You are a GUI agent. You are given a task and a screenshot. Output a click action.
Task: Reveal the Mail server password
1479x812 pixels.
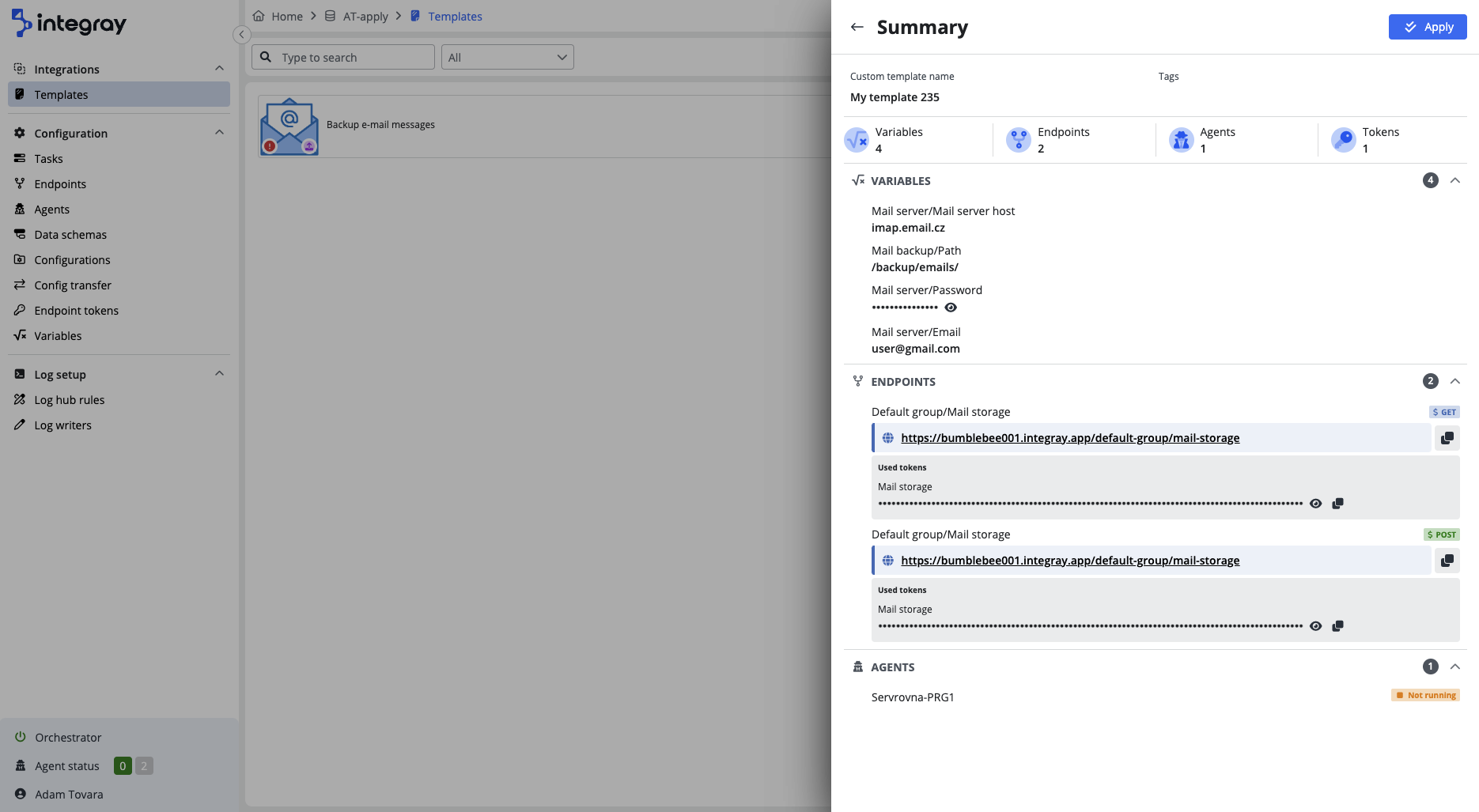951,308
